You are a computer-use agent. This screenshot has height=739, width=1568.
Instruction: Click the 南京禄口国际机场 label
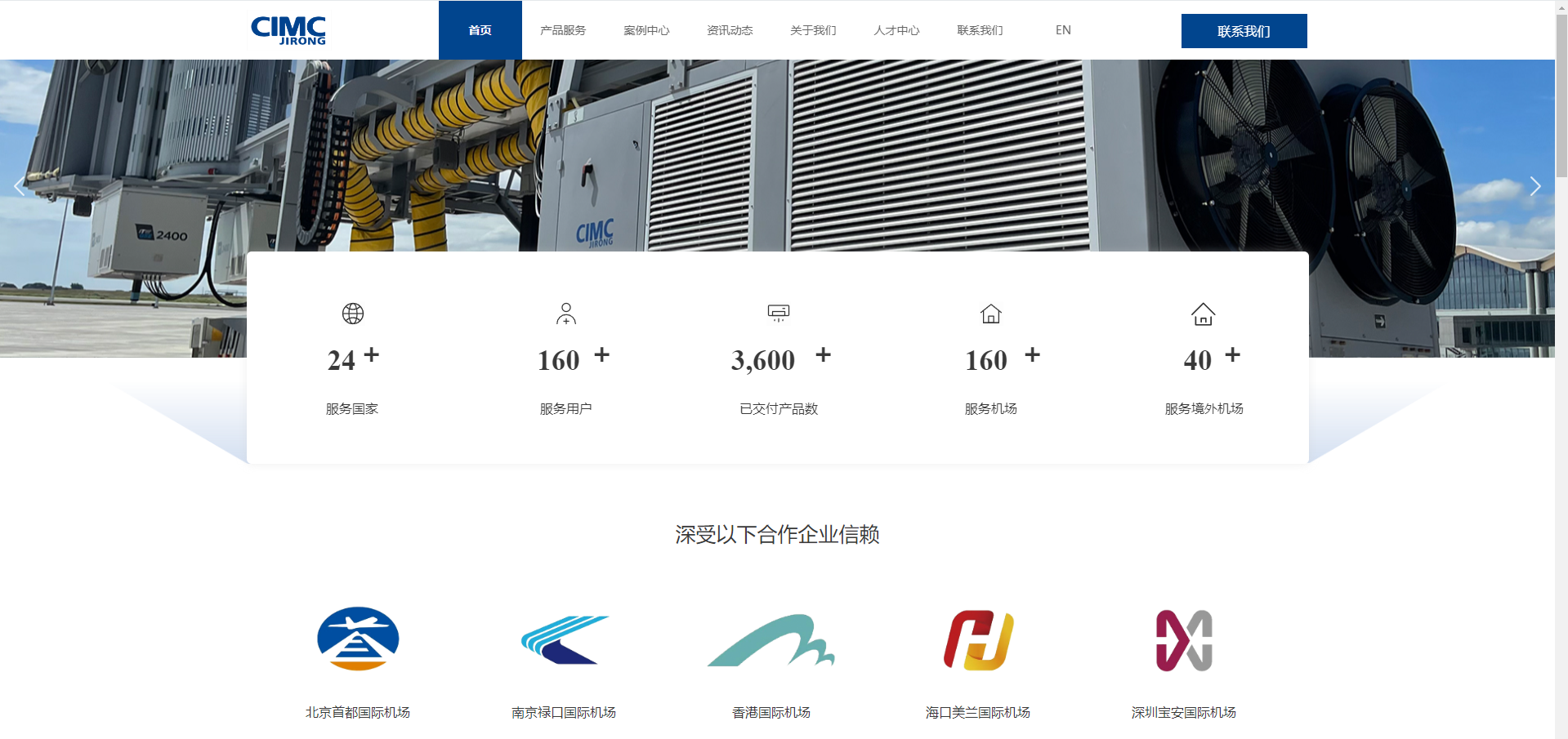(564, 713)
